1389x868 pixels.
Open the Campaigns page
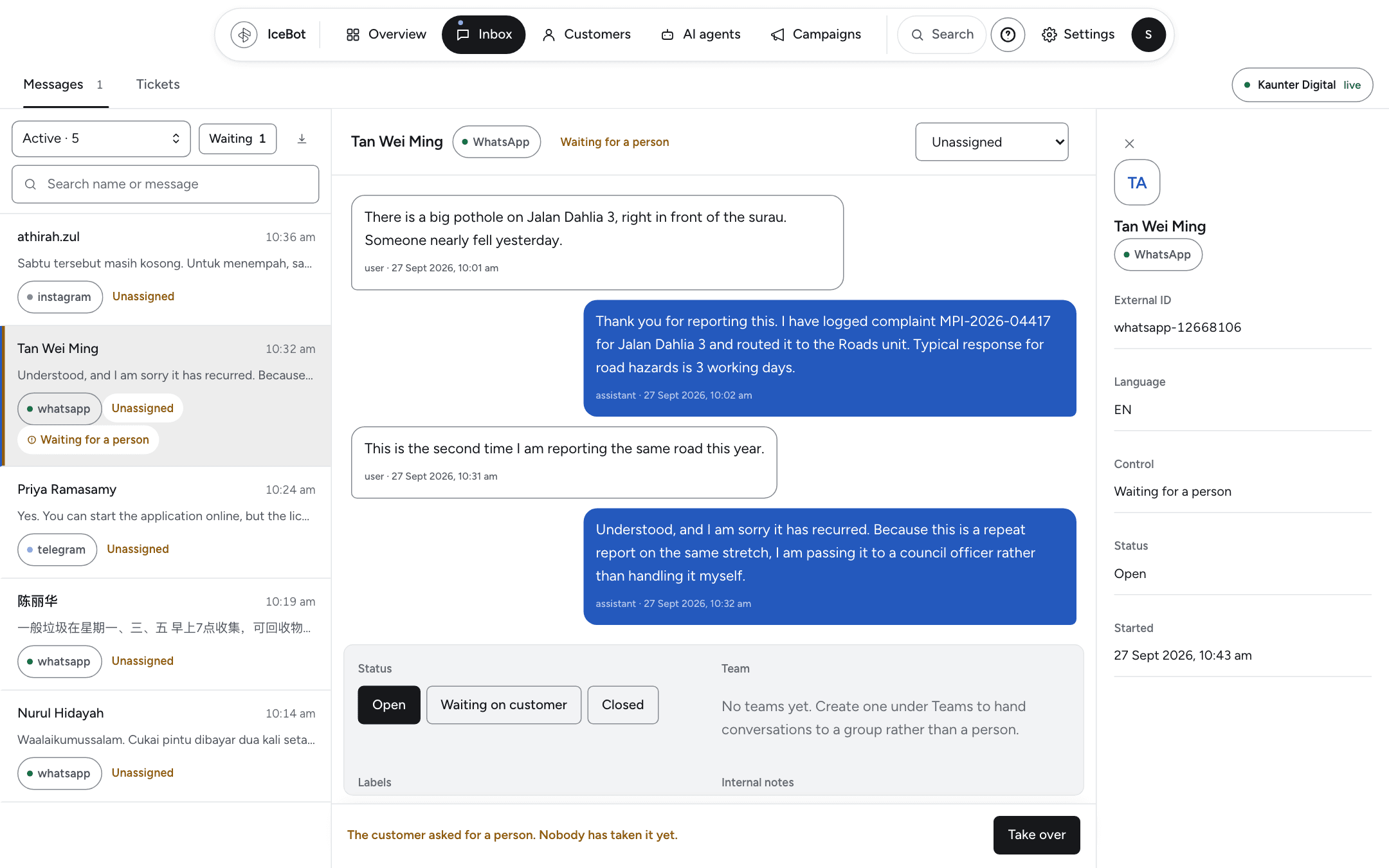click(815, 35)
